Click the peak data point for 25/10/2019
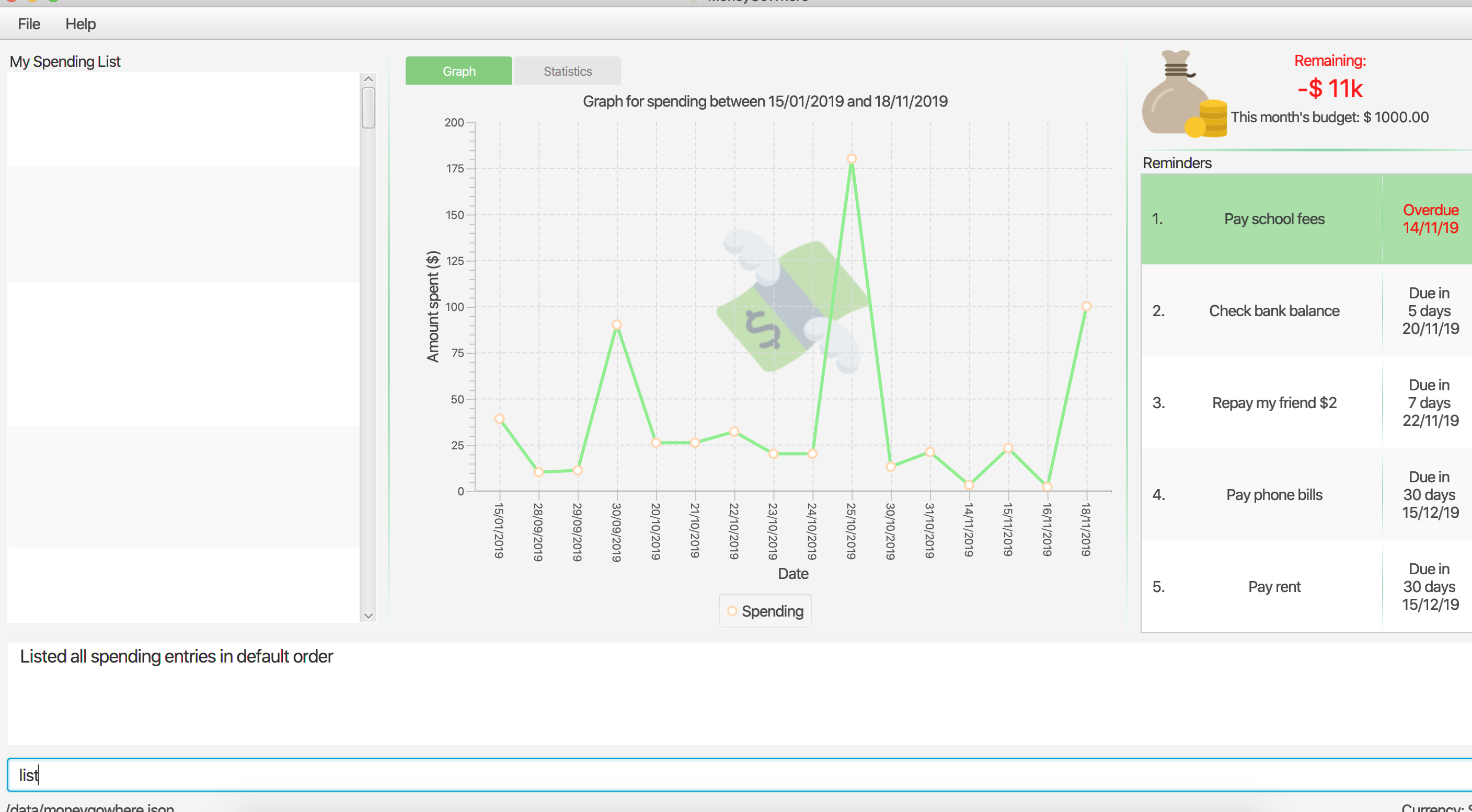Image resolution: width=1472 pixels, height=812 pixels. pos(852,159)
